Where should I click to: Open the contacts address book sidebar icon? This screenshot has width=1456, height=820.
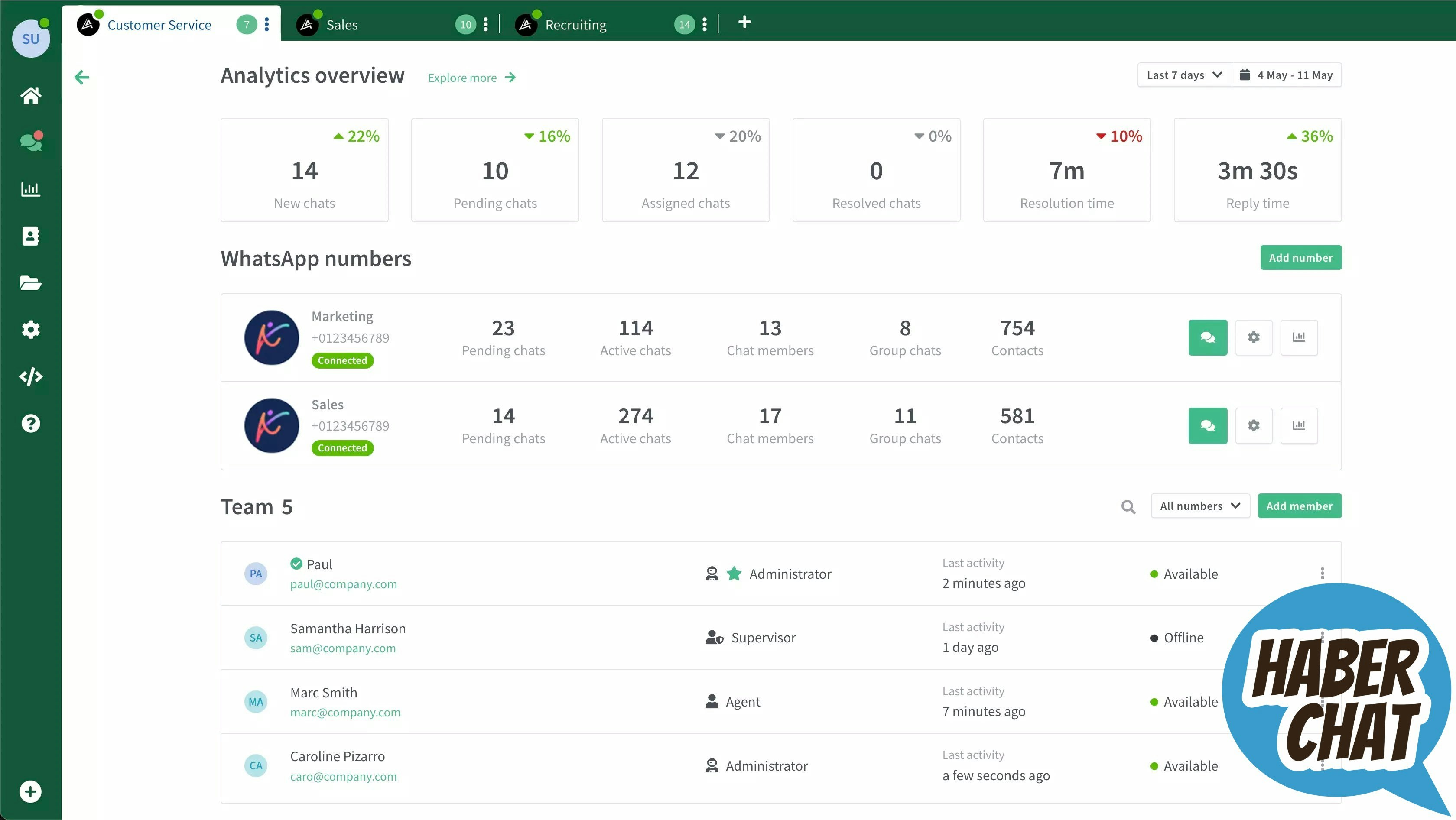30,236
